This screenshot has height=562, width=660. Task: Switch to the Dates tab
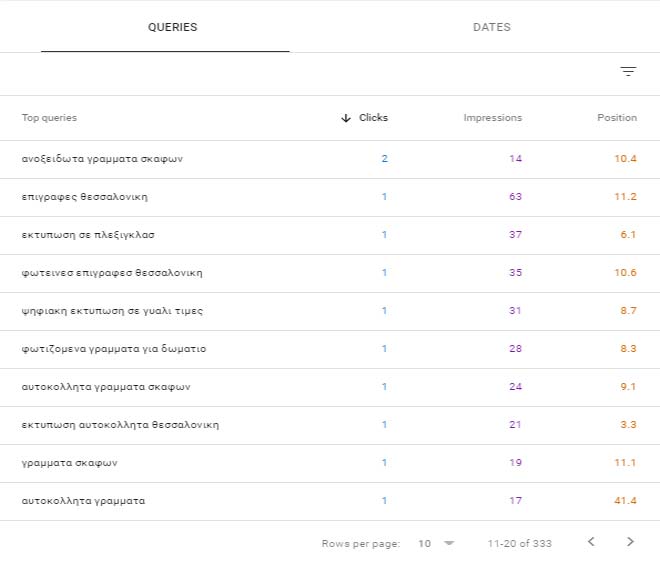491,27
